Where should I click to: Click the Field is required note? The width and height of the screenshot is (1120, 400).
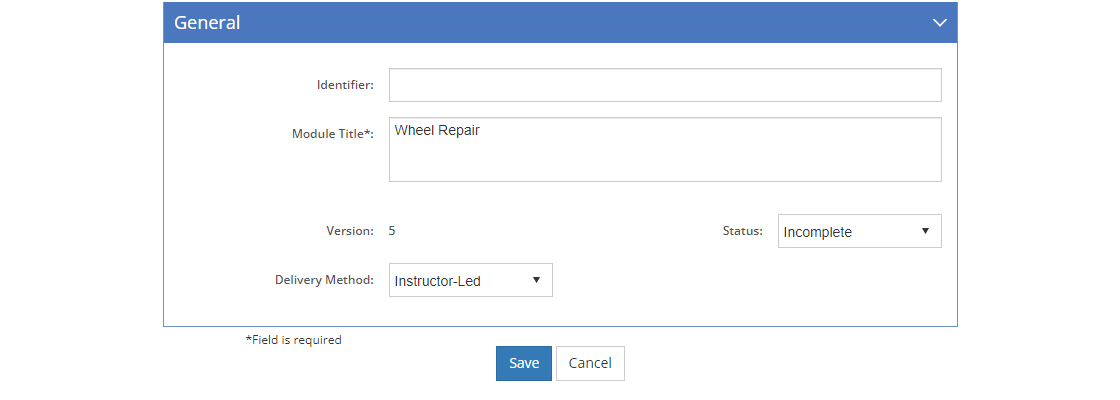294,340
